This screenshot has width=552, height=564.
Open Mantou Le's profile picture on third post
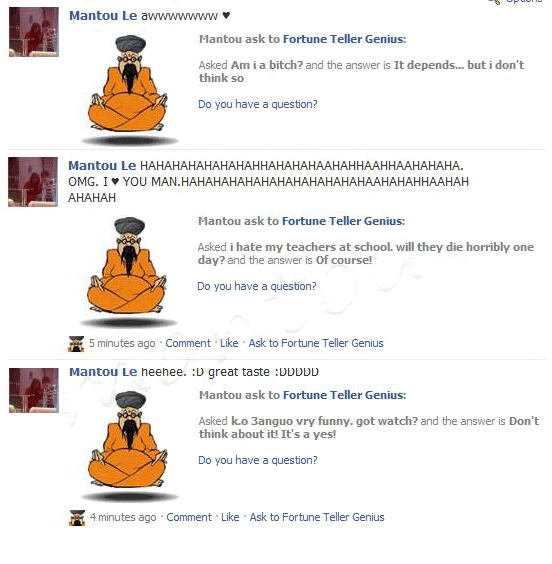point(34,390)
